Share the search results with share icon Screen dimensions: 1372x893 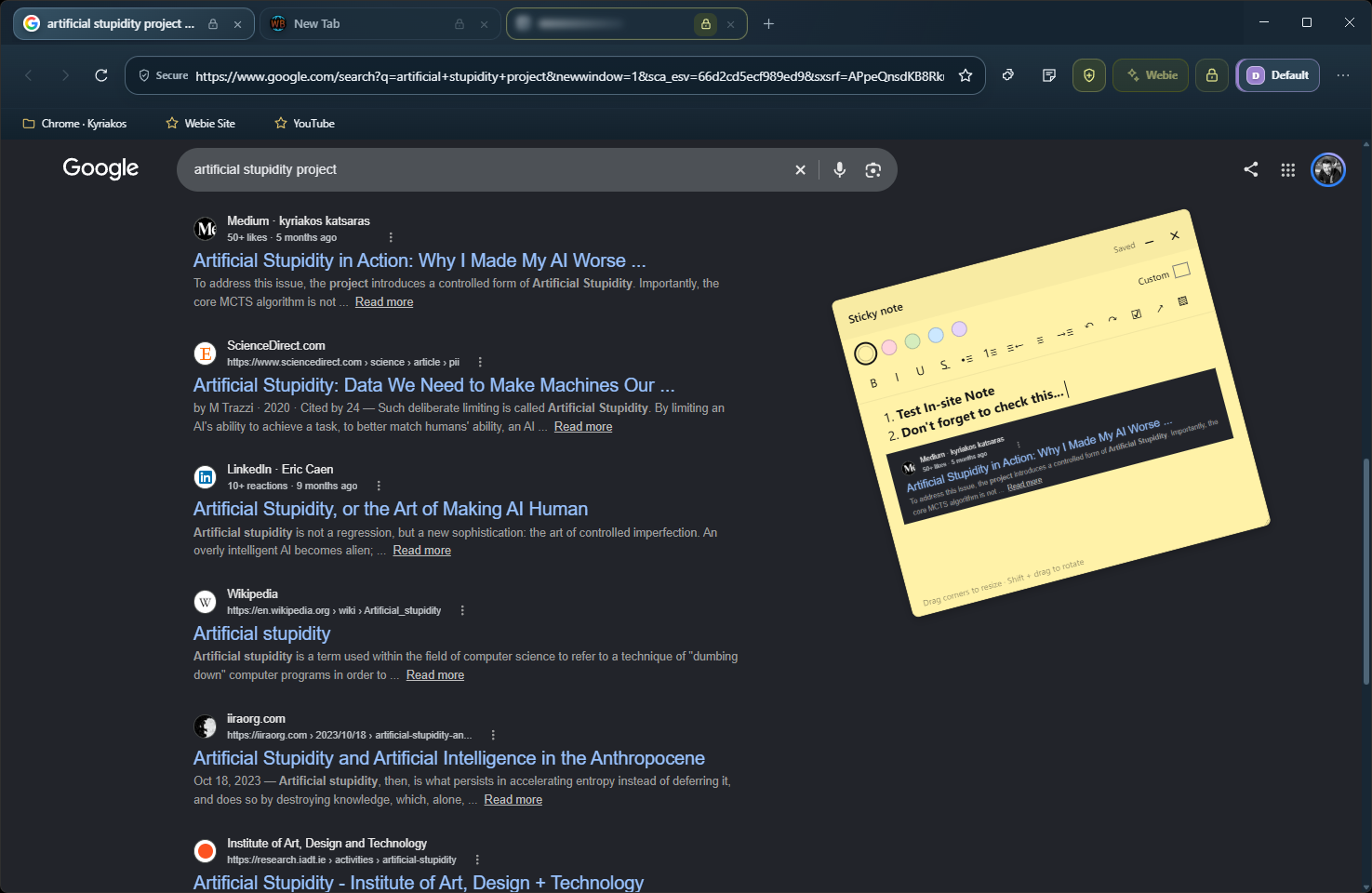(1251, 169)
